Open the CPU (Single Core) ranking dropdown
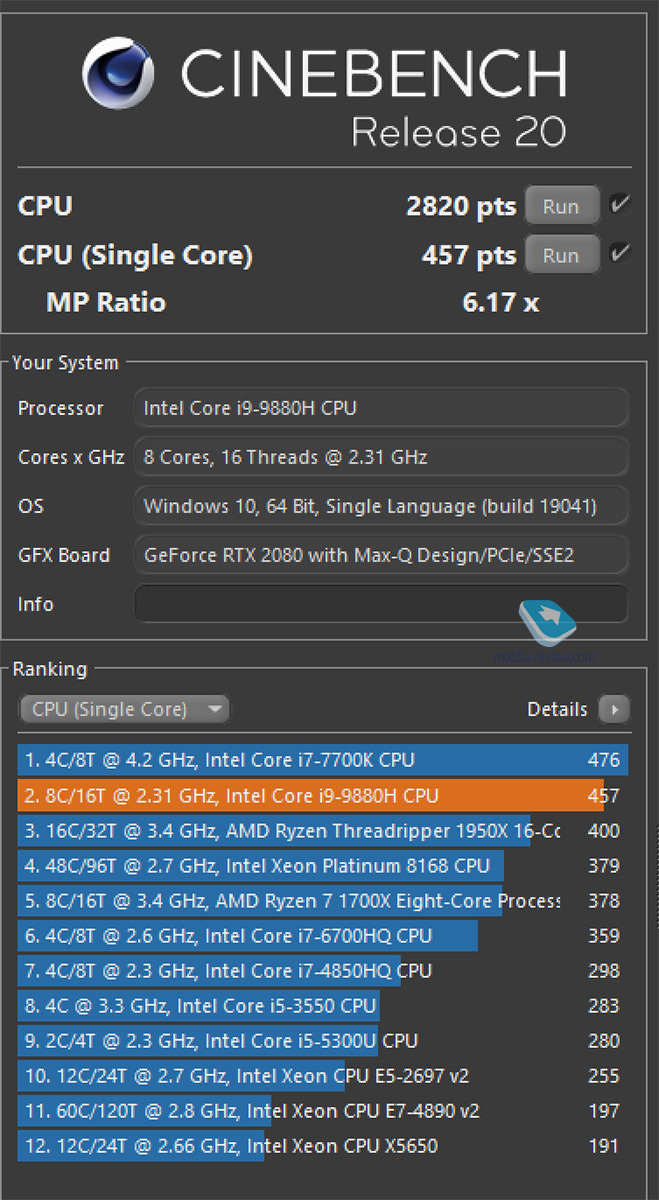The height and width of the screenshot is (1200, 659). point(125,709)
